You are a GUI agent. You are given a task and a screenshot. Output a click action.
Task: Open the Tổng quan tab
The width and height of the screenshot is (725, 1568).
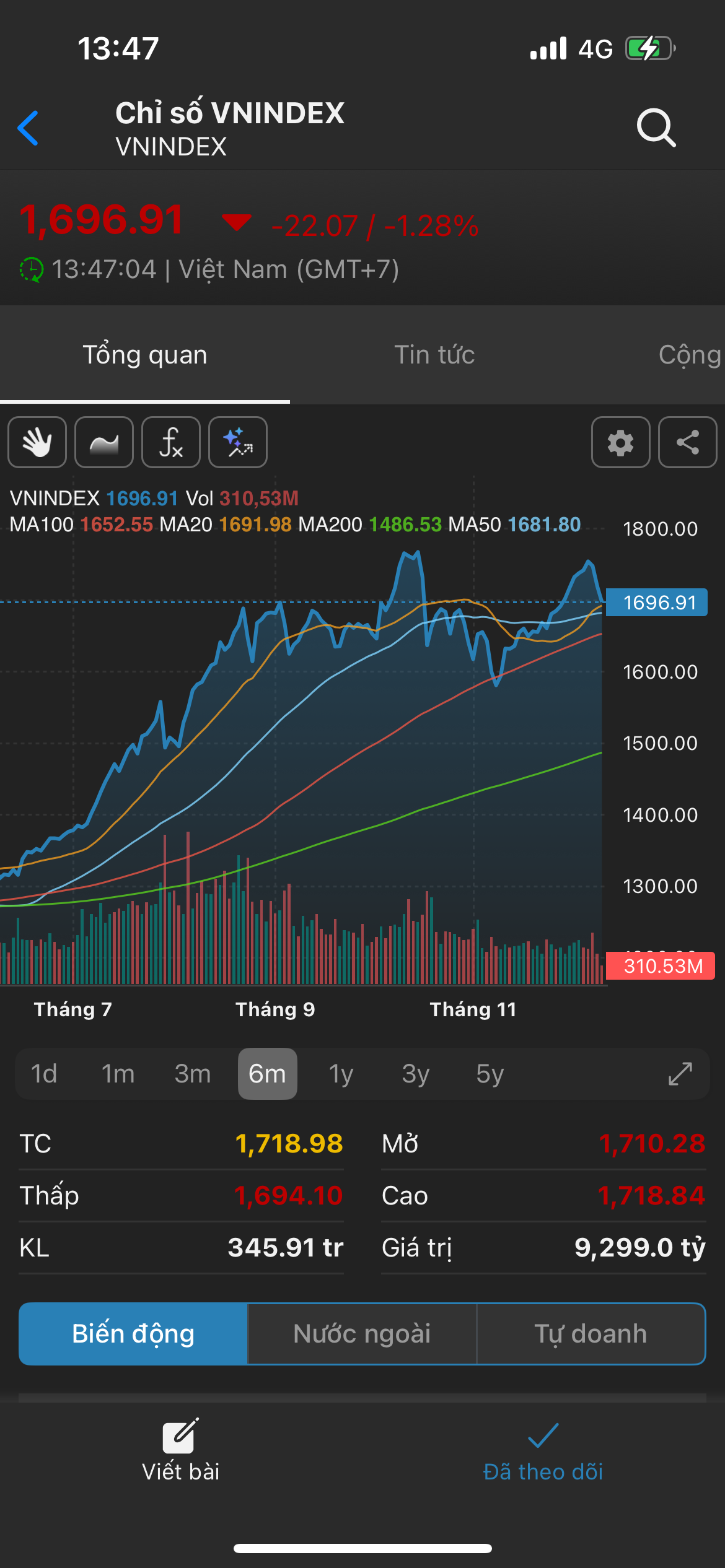(145, 355)
